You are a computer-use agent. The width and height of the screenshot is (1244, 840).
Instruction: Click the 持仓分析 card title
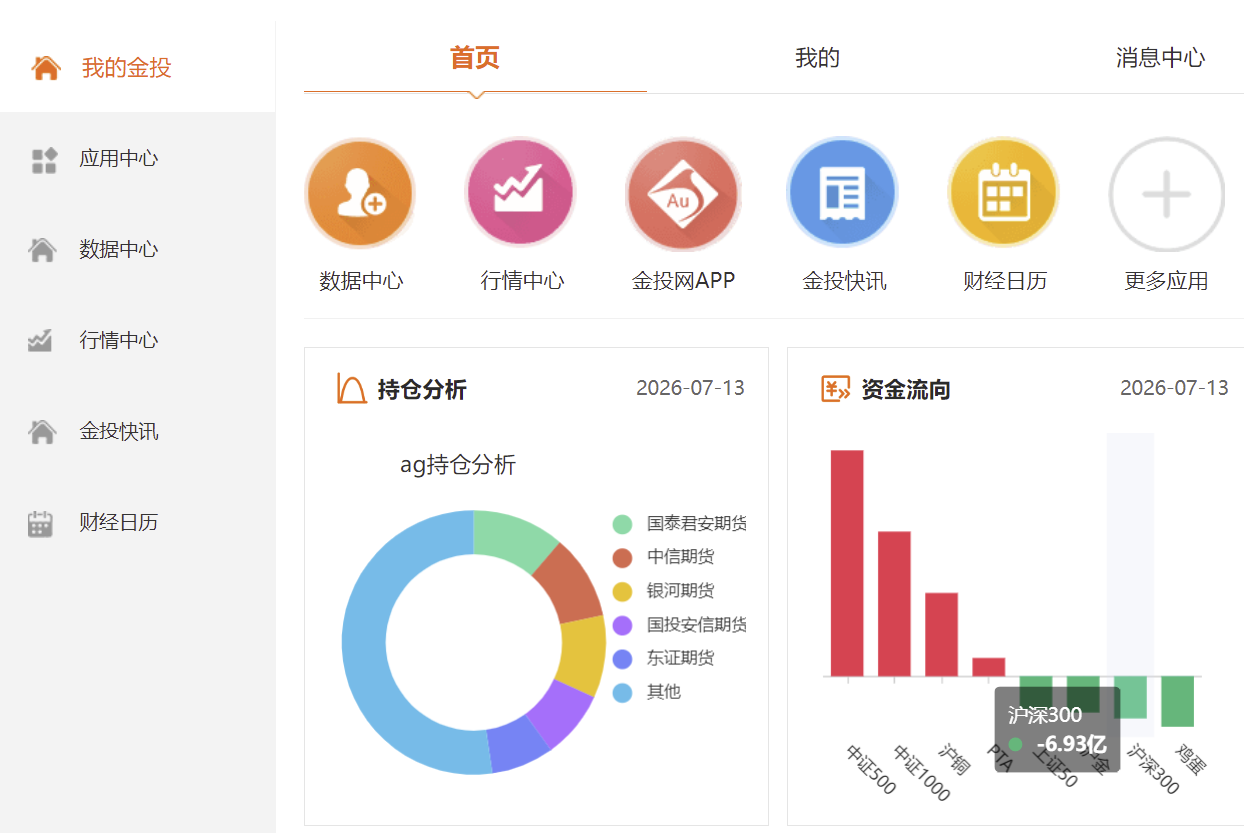422,390
